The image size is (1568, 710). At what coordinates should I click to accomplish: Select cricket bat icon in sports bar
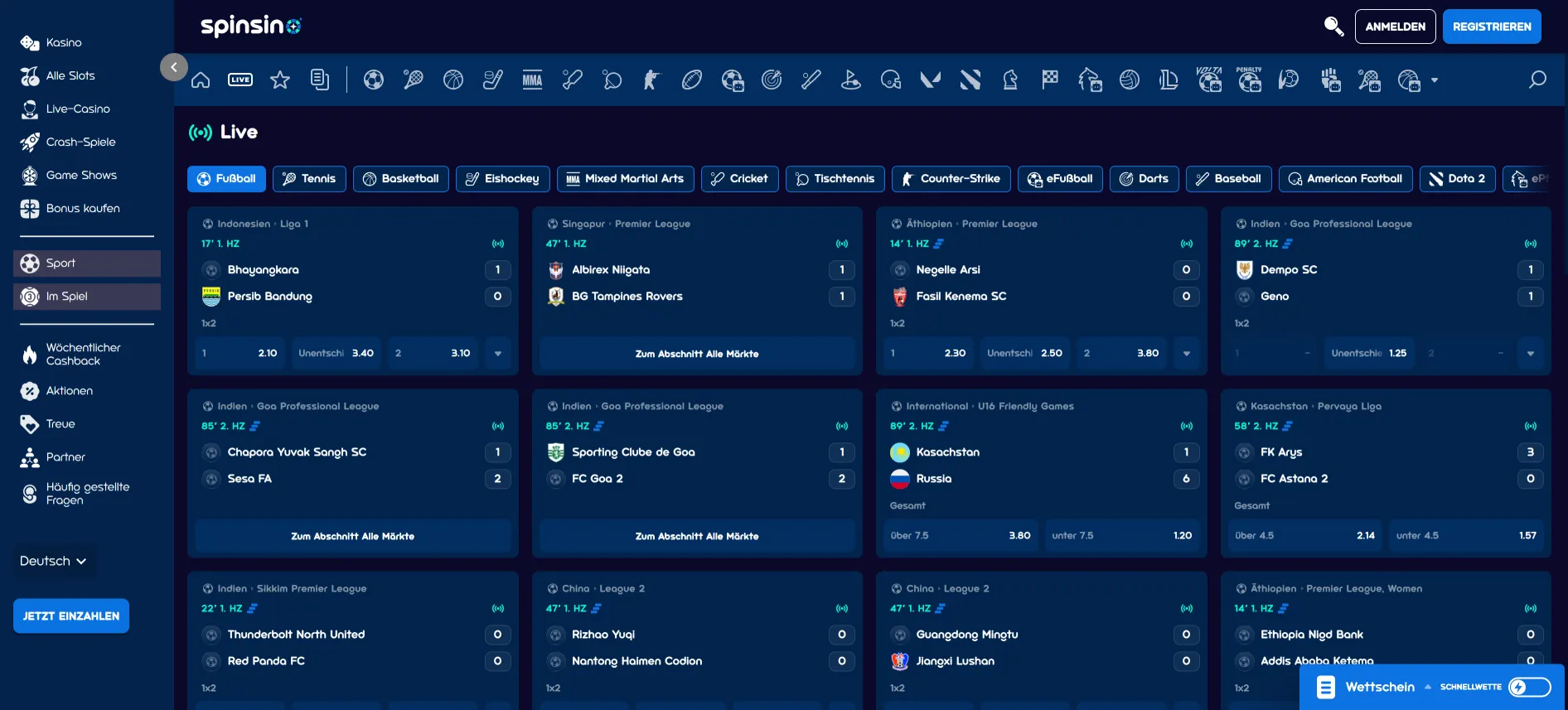coord(573,80)
